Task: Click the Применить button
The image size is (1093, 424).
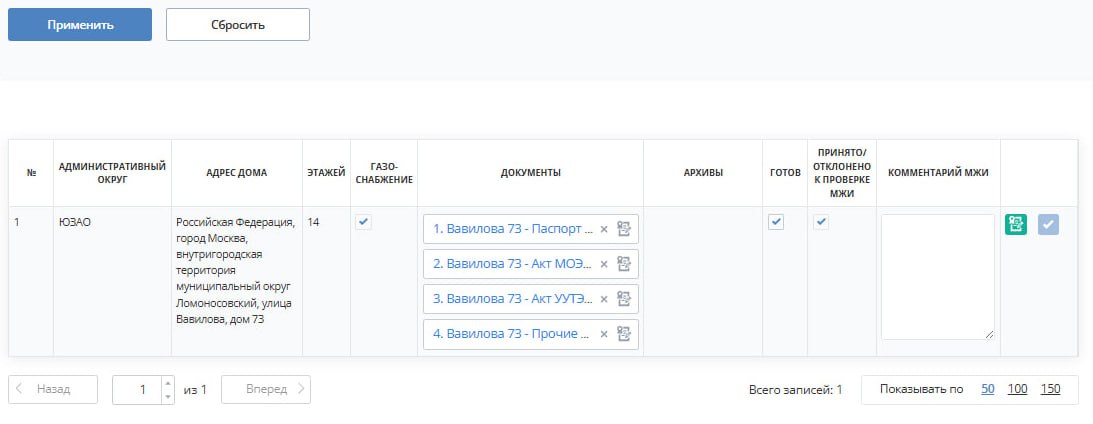Action: pos(80,24)
